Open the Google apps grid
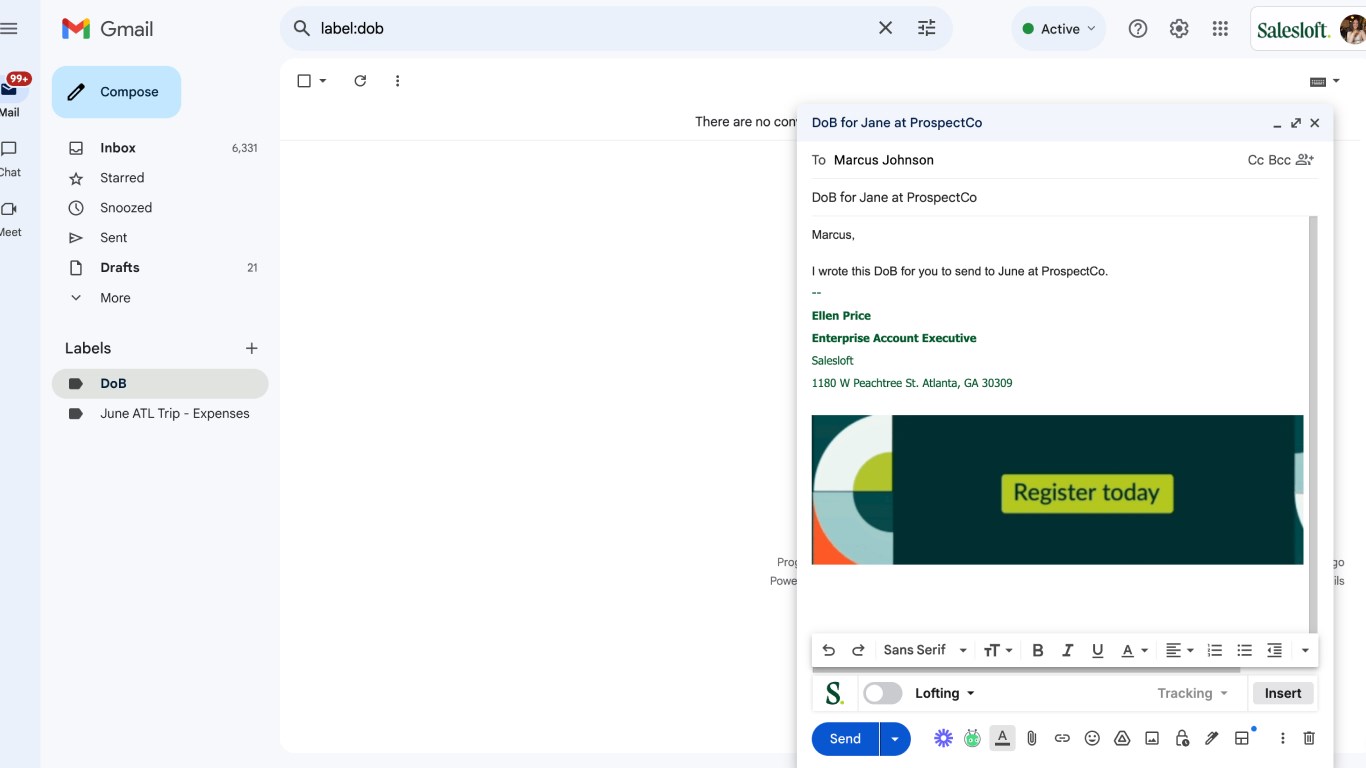 click(1220, 29)
